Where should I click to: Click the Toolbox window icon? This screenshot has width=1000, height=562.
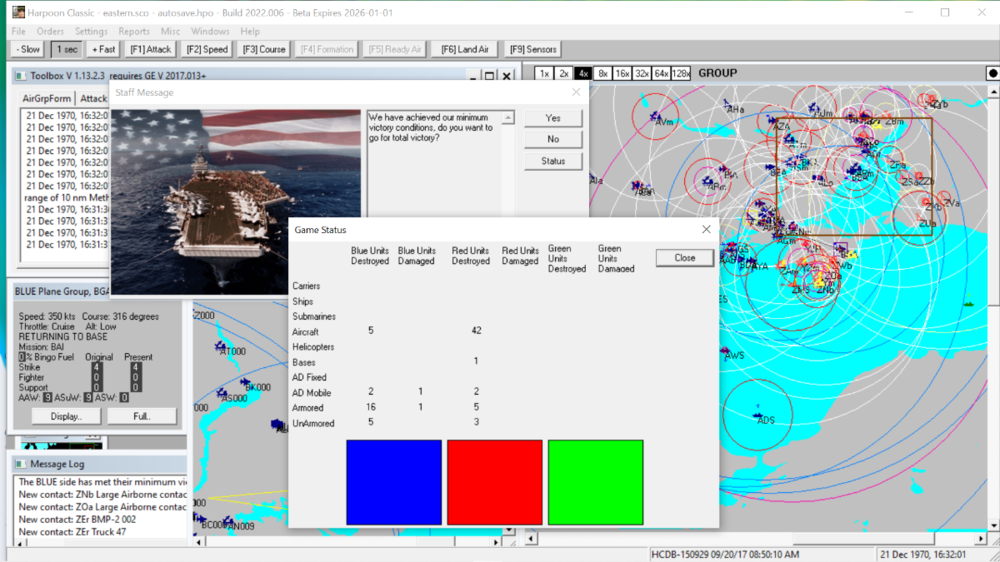click(x=20, y=76)
